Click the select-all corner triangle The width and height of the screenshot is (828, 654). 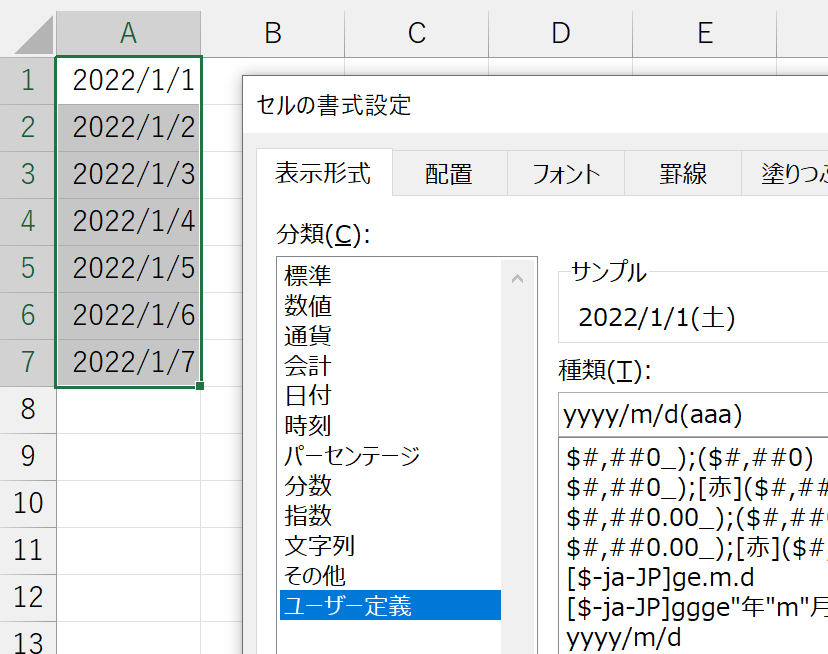[34, 35]
